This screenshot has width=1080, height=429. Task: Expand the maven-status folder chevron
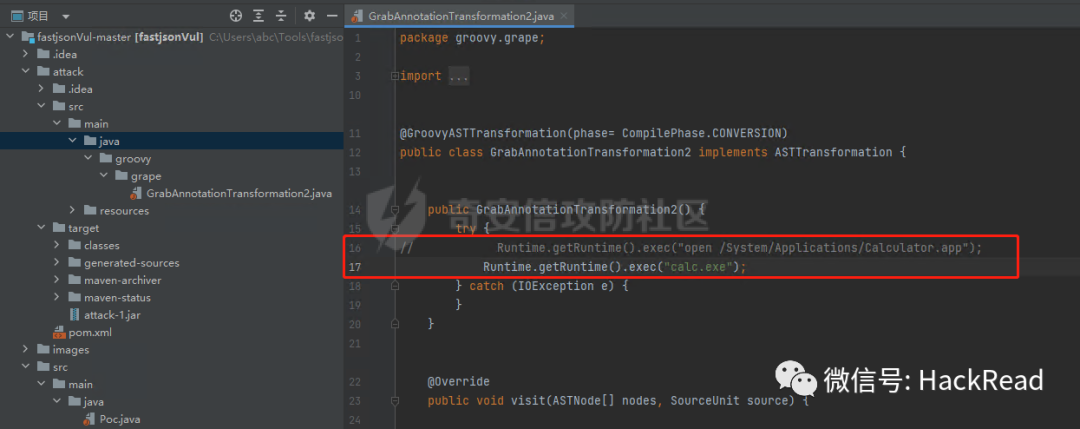coord(56,297)
